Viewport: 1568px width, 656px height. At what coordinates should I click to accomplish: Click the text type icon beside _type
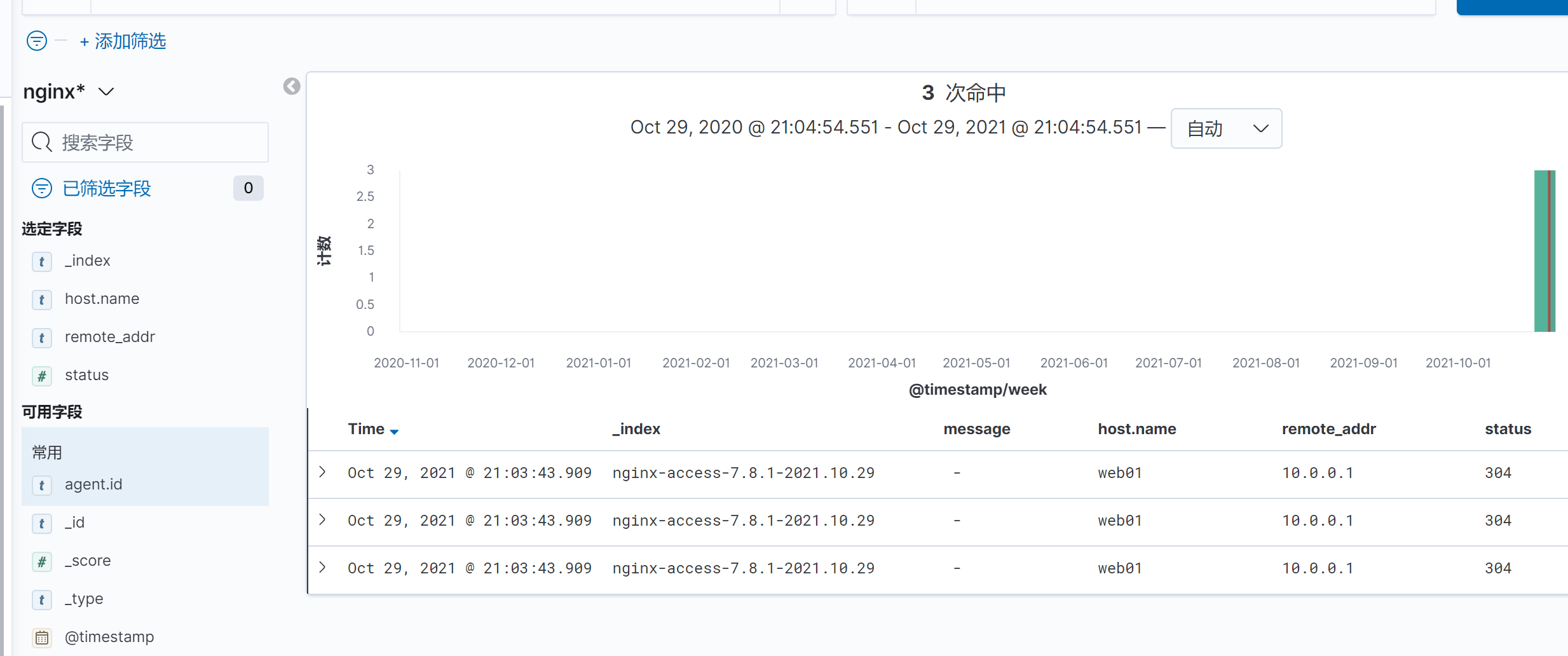pyautogui.click(x=42, y=599)
